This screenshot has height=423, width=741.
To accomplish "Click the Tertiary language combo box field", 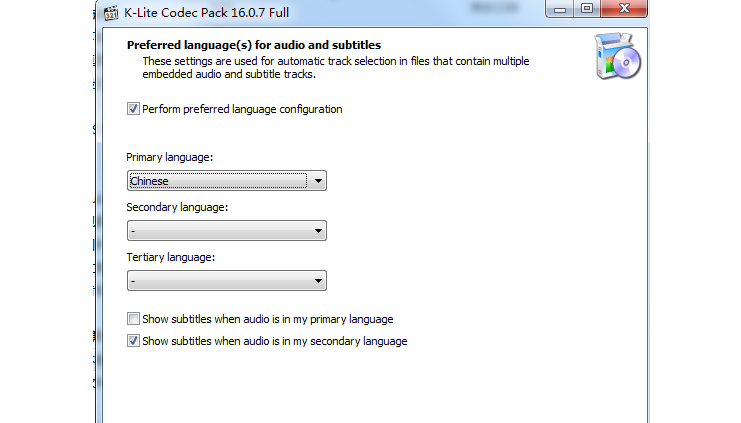I will click(x=227, y=281).
